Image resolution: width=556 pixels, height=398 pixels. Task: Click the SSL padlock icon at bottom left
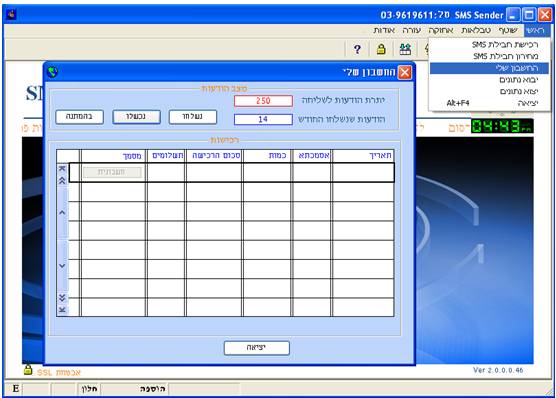[28, 370]
